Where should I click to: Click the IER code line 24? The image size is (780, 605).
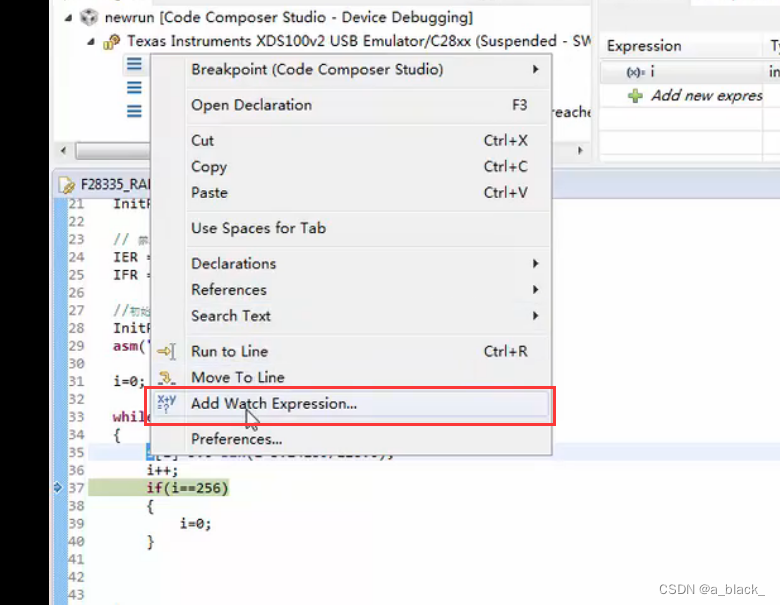point(131,257)
